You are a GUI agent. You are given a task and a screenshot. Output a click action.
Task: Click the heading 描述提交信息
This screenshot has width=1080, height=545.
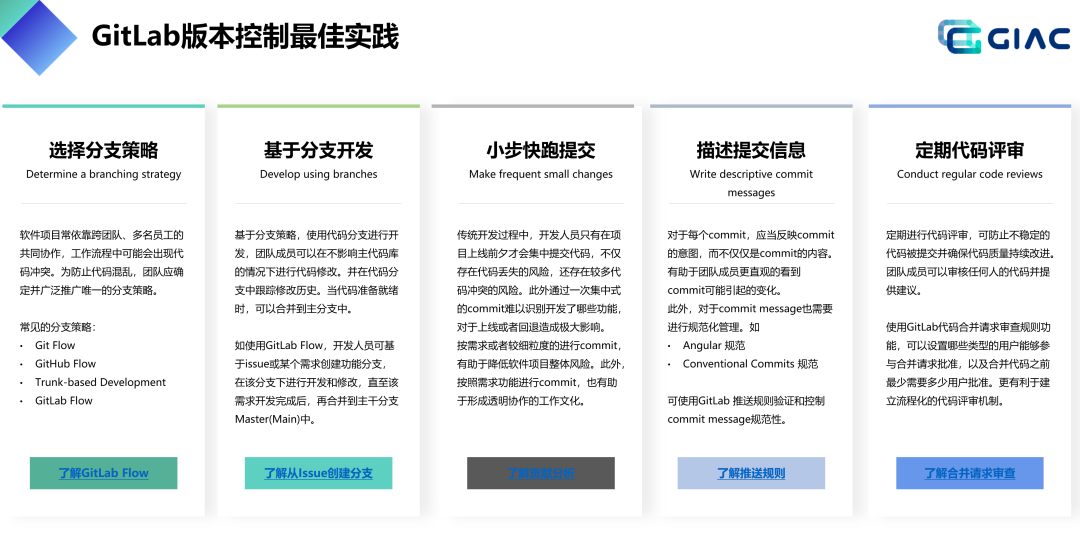click(751, 150)
